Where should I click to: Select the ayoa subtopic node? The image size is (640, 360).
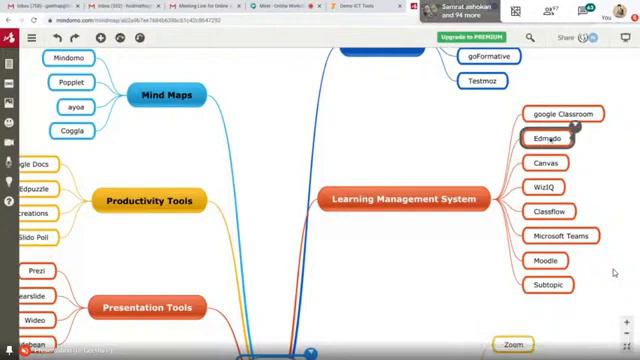tap(76, 107)
